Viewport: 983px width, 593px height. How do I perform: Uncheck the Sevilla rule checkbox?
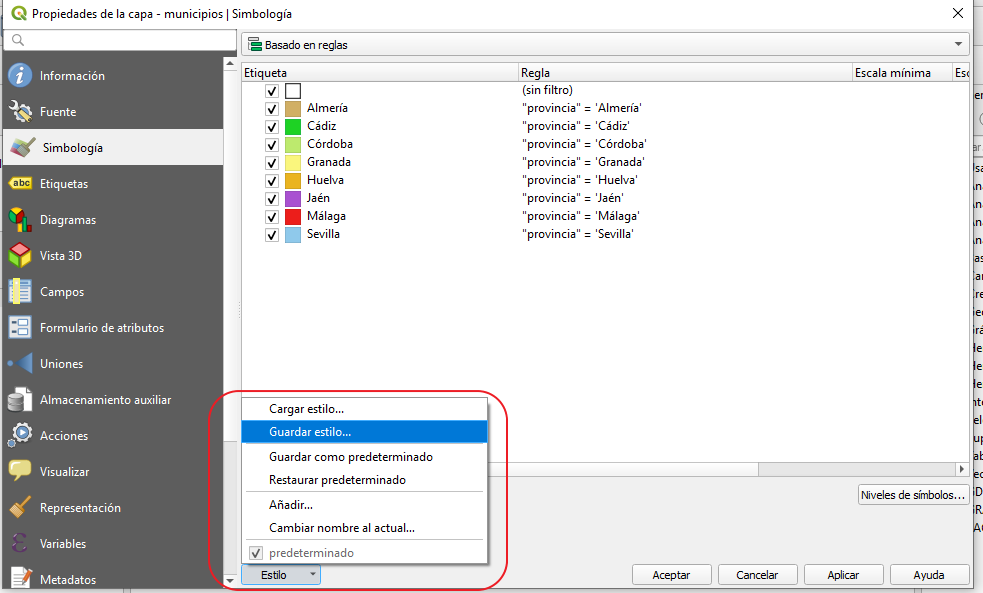pos(271,235)
